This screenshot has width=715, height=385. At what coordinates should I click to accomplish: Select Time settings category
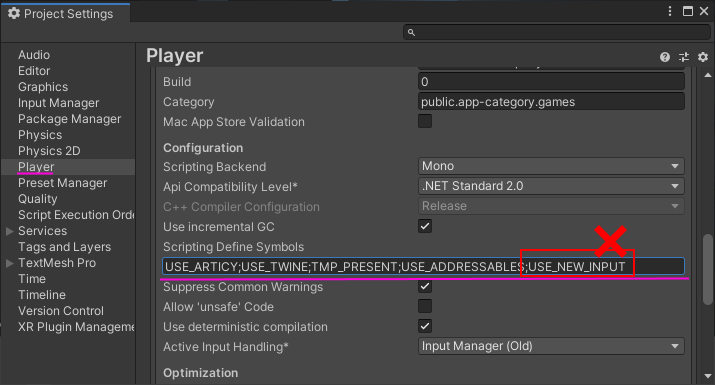[32, 279]
